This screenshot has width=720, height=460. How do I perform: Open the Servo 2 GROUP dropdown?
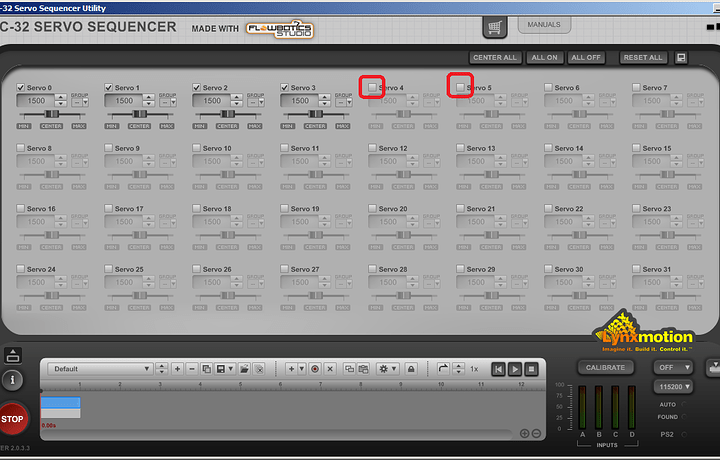click(256, 102)
